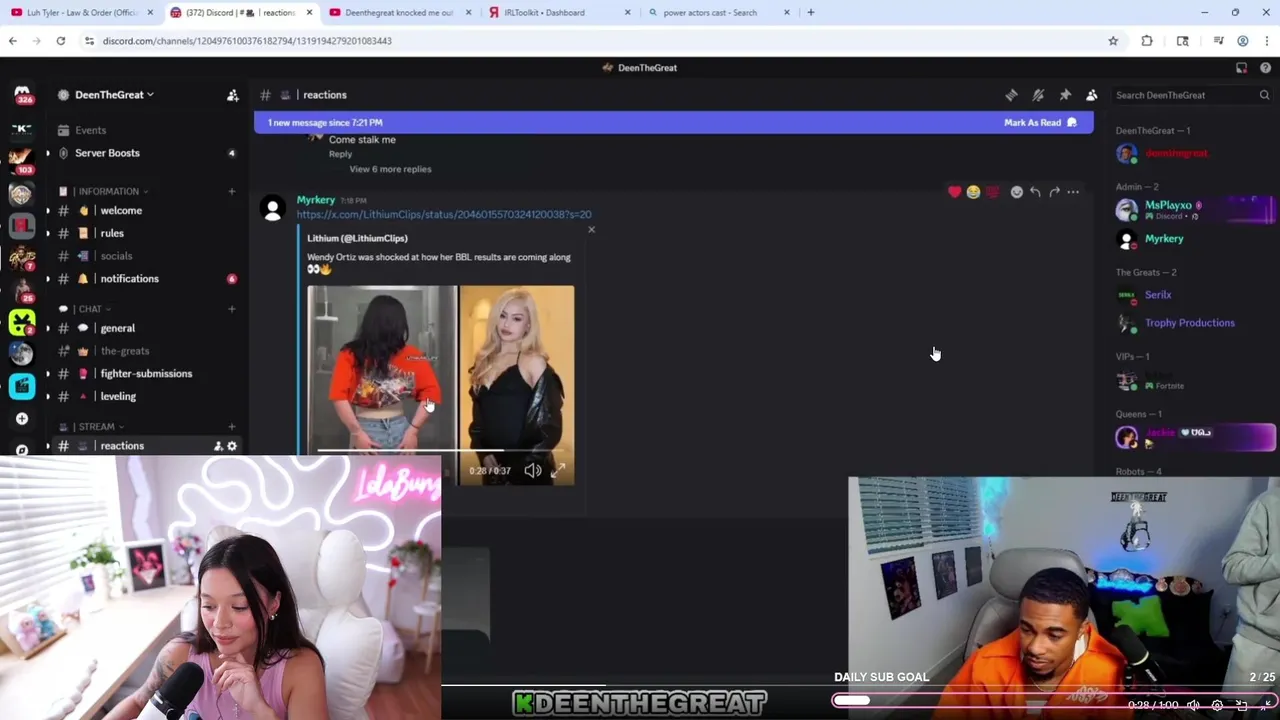
Task: Switch to Deenthegreat knocked me out tab
Action: [x=400, y=13]
